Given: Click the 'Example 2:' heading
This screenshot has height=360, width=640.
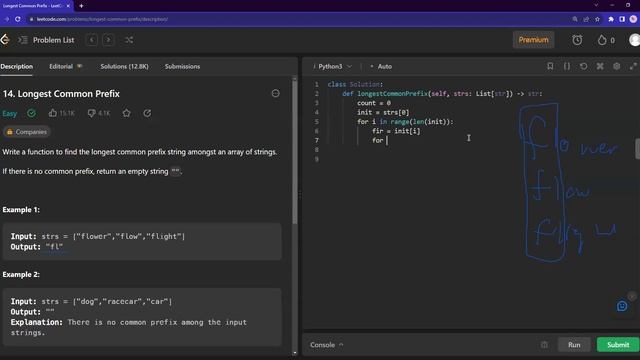Looking at the screenshot, I should (x=21, y=275).
